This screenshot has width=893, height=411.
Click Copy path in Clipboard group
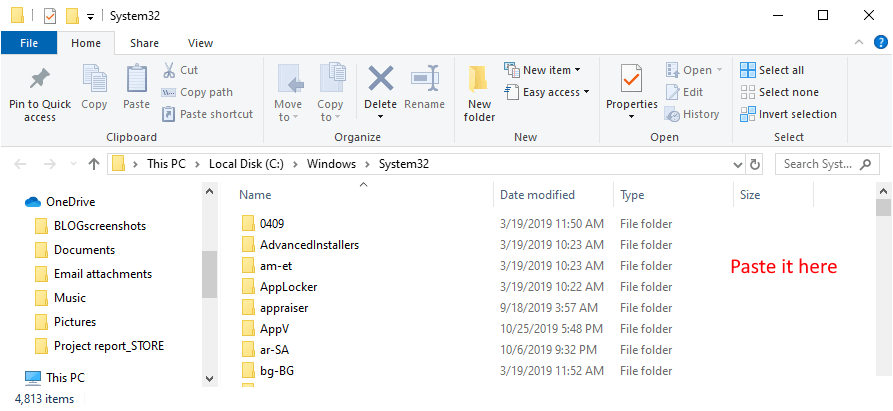(197, 92)
